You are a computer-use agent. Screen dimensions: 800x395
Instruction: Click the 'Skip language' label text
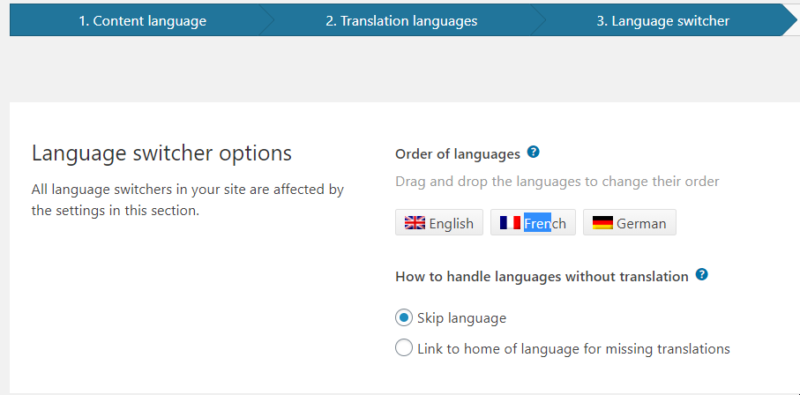462,318
